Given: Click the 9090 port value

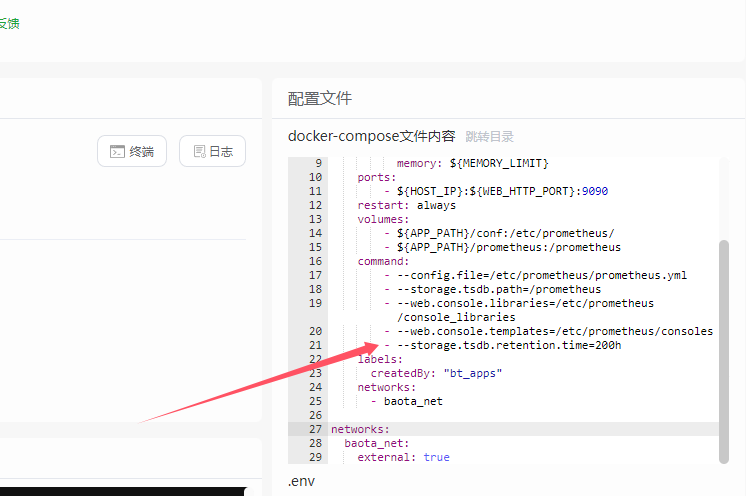Looking at the screenshot, I should pyautogui.click(x=595, y=191).
